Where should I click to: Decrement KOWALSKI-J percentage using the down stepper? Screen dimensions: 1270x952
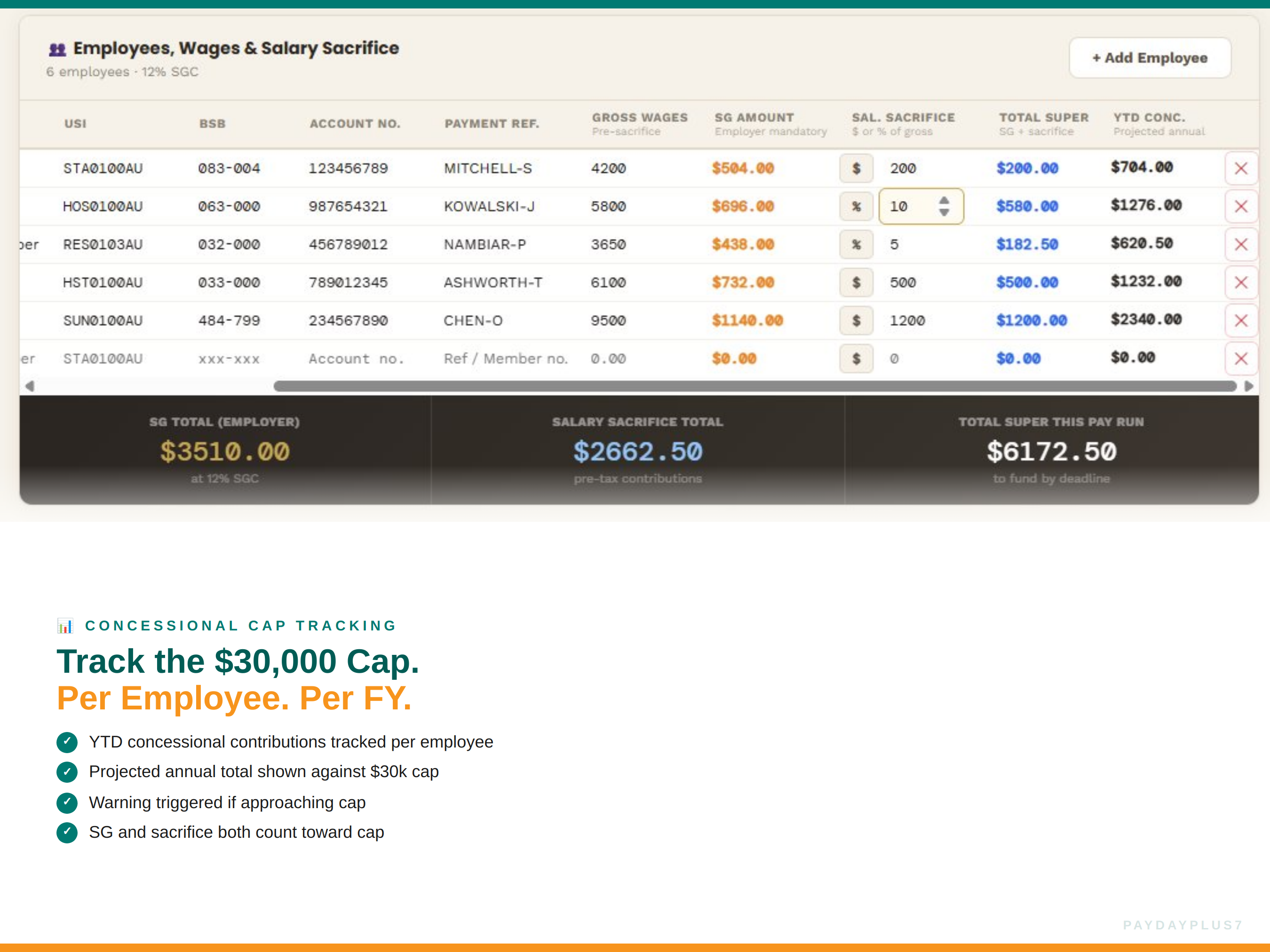[944, 212]
